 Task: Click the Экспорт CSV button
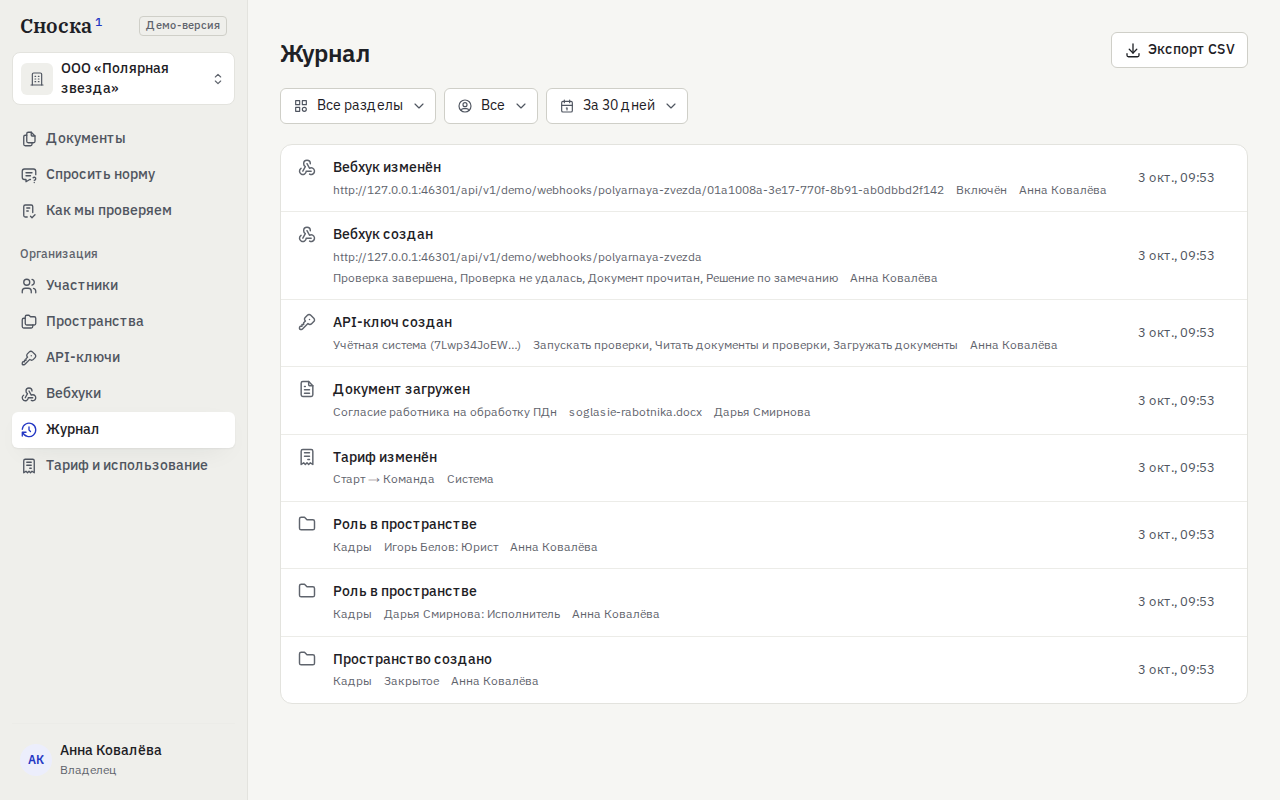tap(1179, 50)
